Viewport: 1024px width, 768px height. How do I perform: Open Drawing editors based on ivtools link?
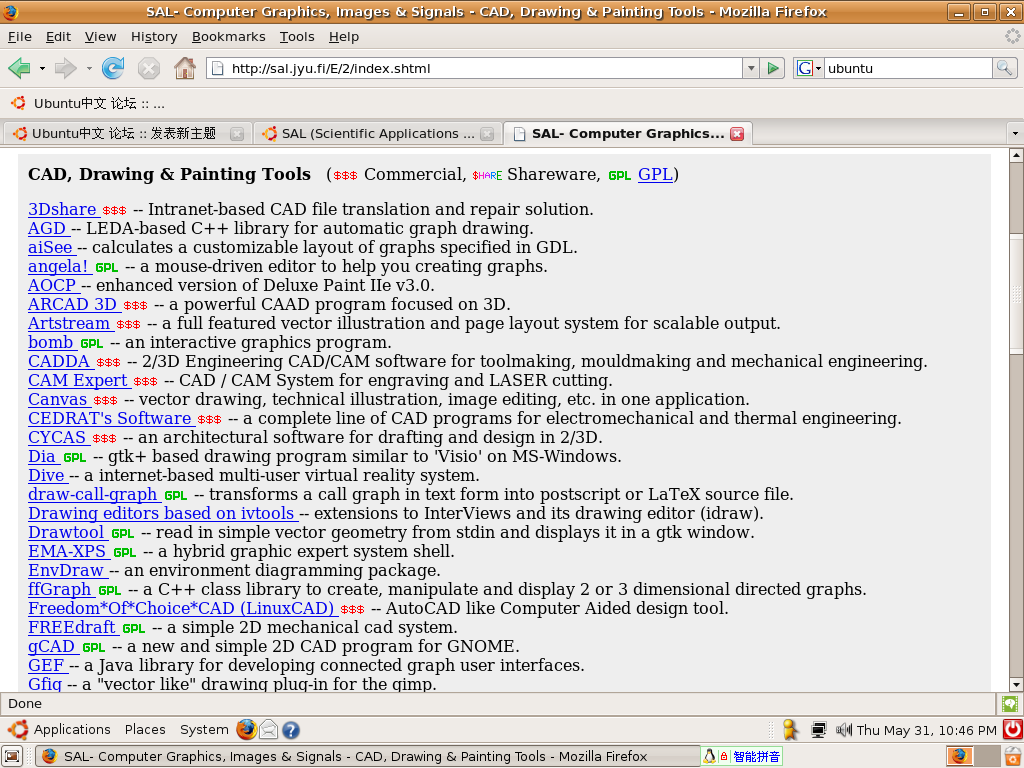coord(161,513)
